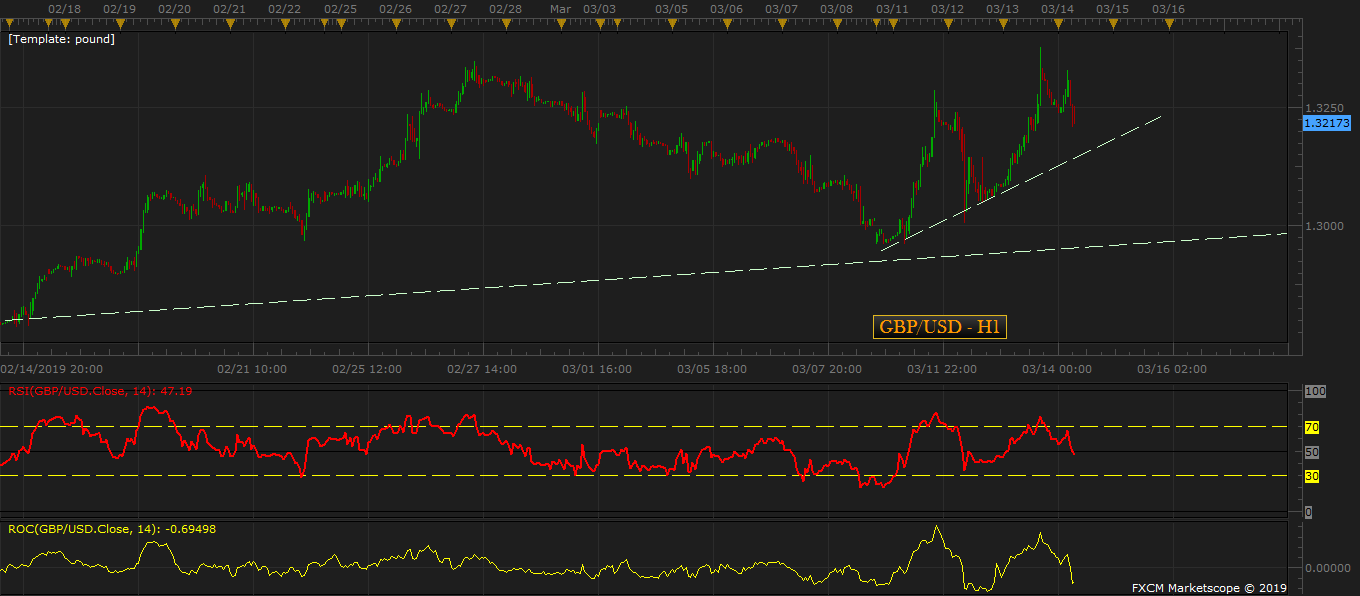Click the [Template: pound] label
Screen dimensions: 1360x596
tap(61, 39)
